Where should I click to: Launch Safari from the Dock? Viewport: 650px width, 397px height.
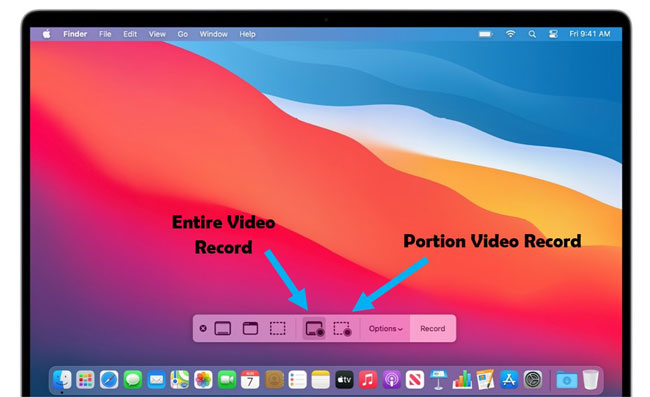[109, 380]
